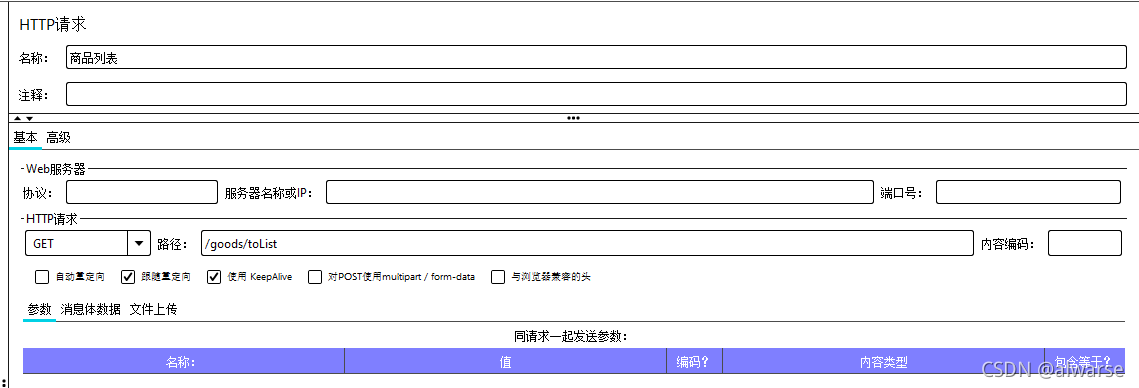Viewport: 1139px width, 388px height.
Task: Click the 协议 protocol input field
Action: 142,192
